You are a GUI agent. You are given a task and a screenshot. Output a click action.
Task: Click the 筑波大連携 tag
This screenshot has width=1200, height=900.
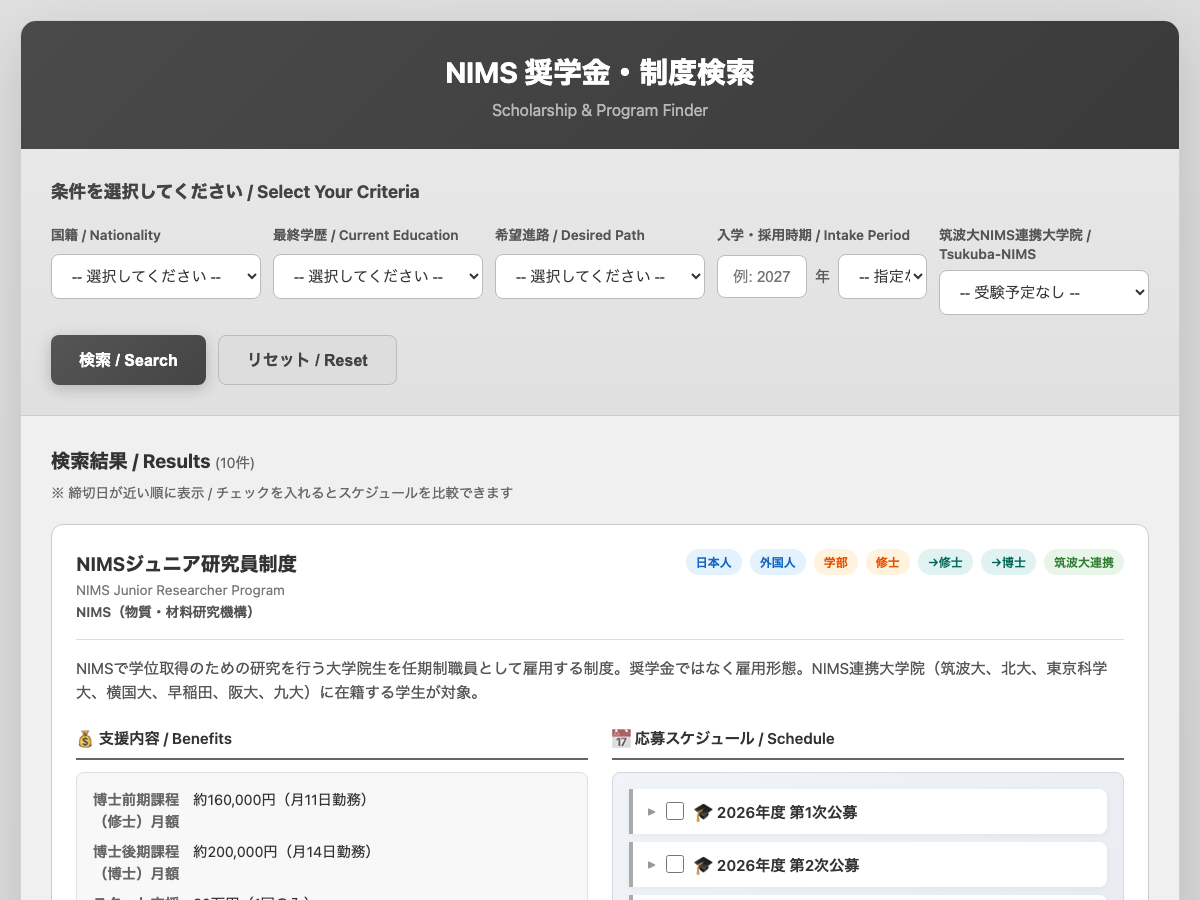1084,563
